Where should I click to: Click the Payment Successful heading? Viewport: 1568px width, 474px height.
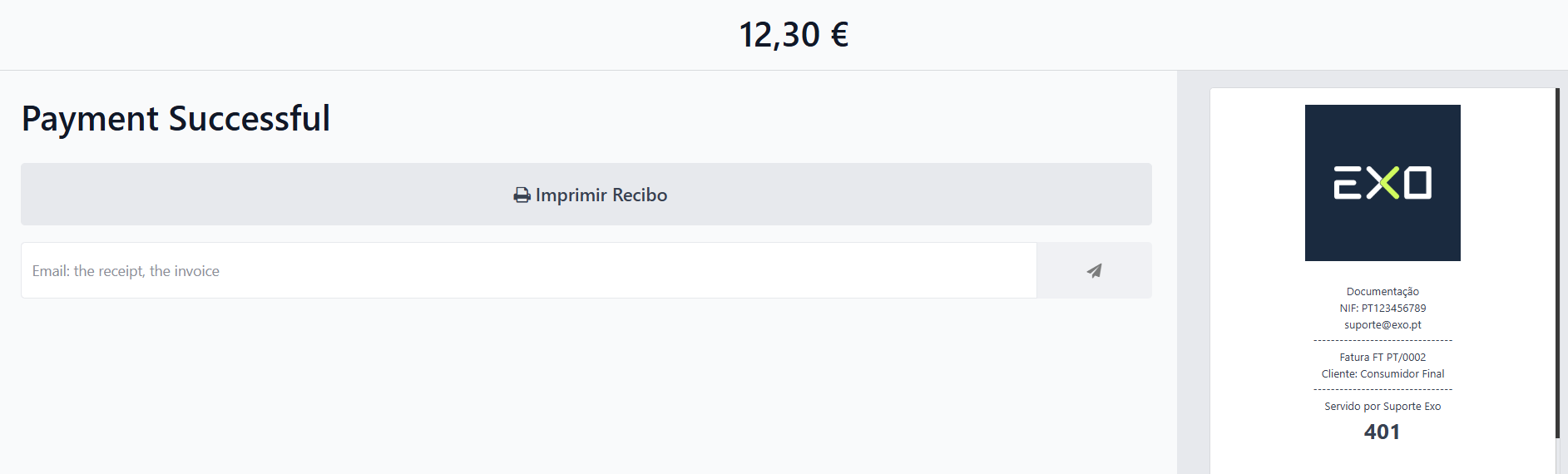point(176,119)
